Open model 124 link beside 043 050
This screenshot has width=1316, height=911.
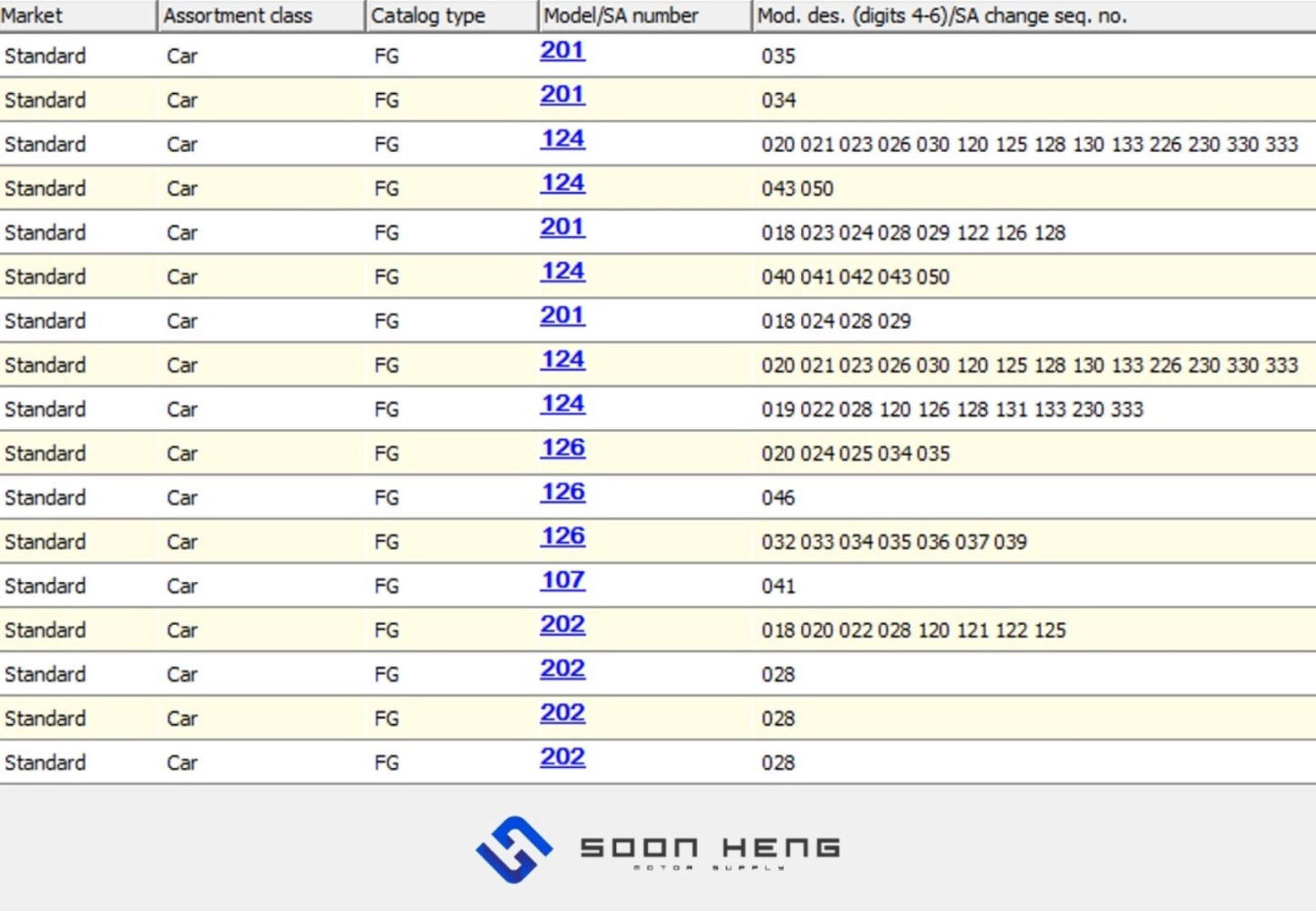point(562,183)
